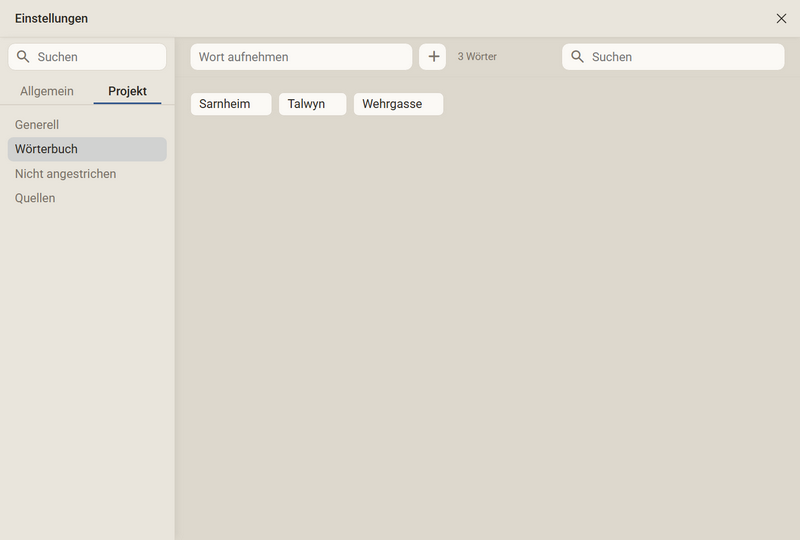Click the dictionary search magnifier icon
Image resolution: width=800 pixels, height=540 pixels.
tap(577, 57)
